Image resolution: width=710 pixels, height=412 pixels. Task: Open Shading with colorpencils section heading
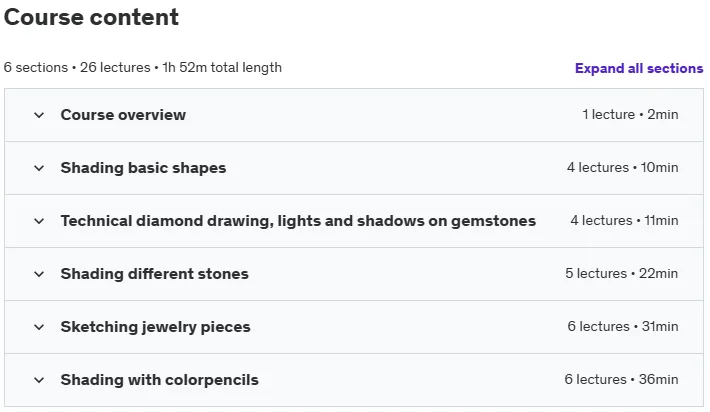click(x=159, y=380)
